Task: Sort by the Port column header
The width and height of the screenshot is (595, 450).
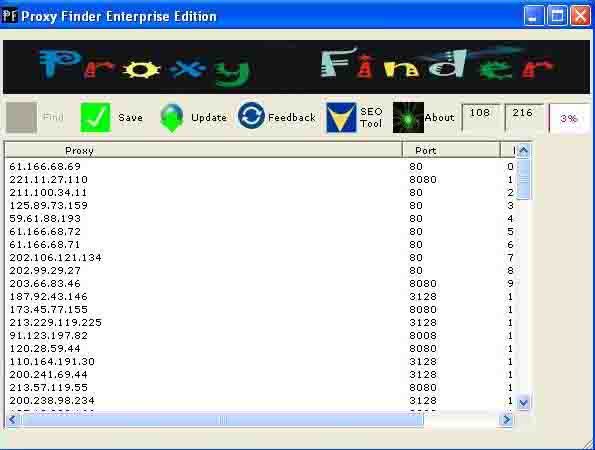Action: click(x=451, y=150)
